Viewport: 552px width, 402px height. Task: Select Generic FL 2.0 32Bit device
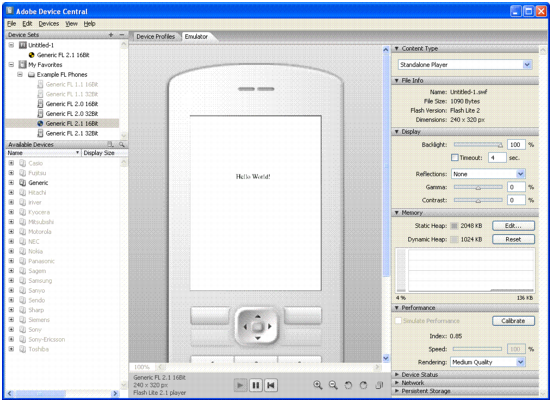click(x=72, y=114)
